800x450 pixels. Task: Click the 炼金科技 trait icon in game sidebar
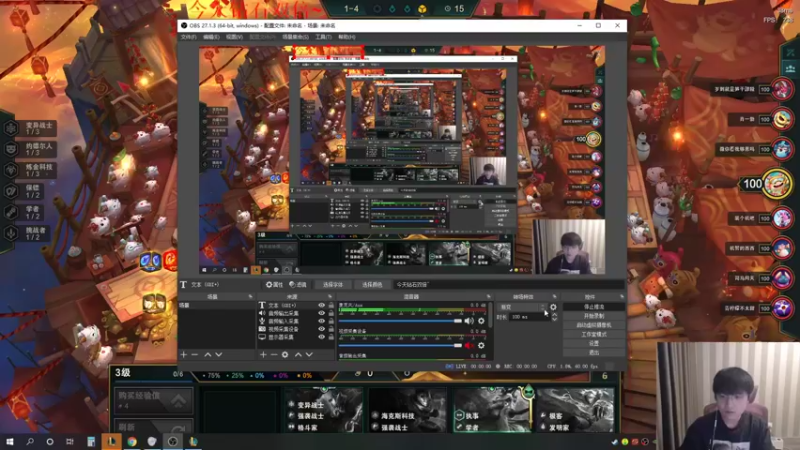(x=11, y=170)
